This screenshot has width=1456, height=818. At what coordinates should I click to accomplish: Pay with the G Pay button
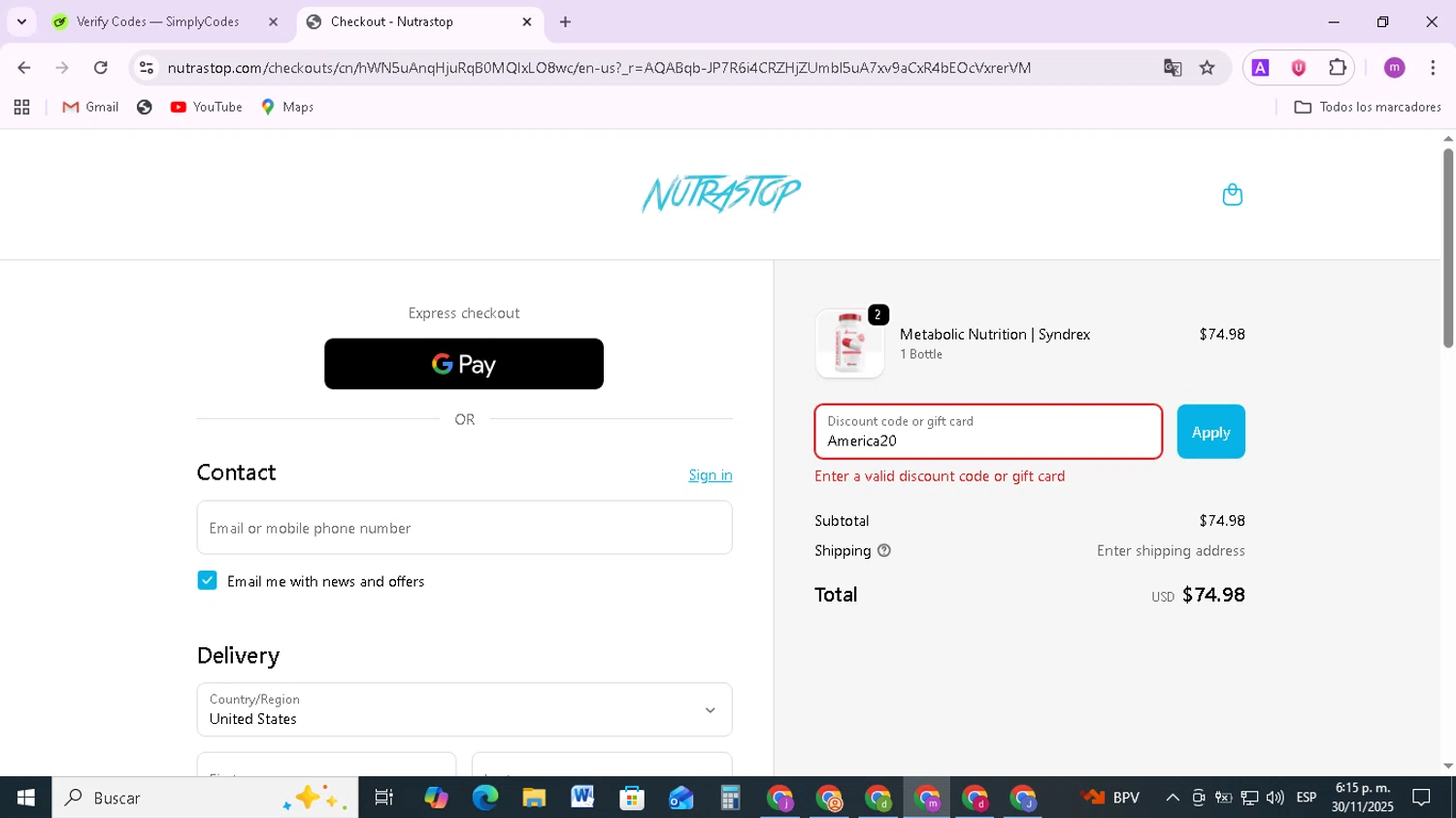[x=464, y=364]
